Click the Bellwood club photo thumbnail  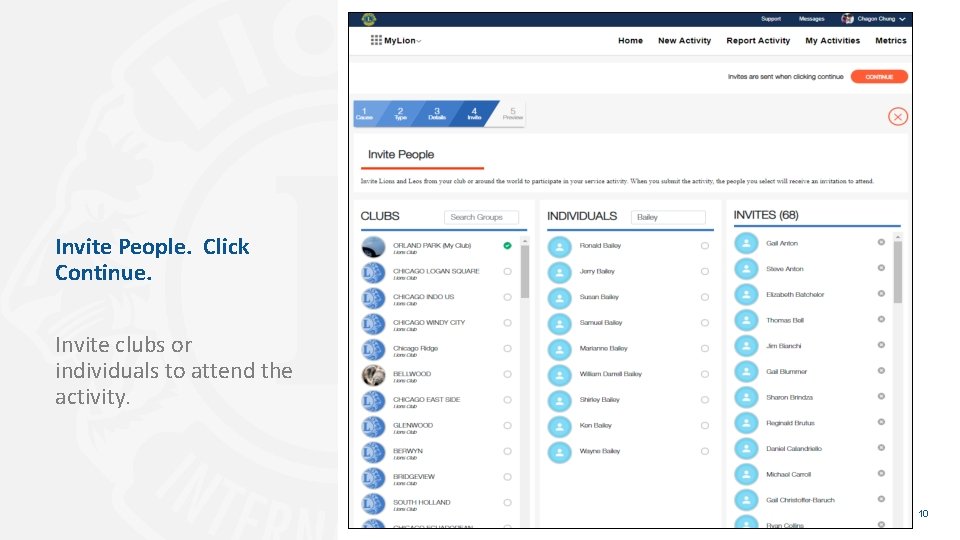373,375
